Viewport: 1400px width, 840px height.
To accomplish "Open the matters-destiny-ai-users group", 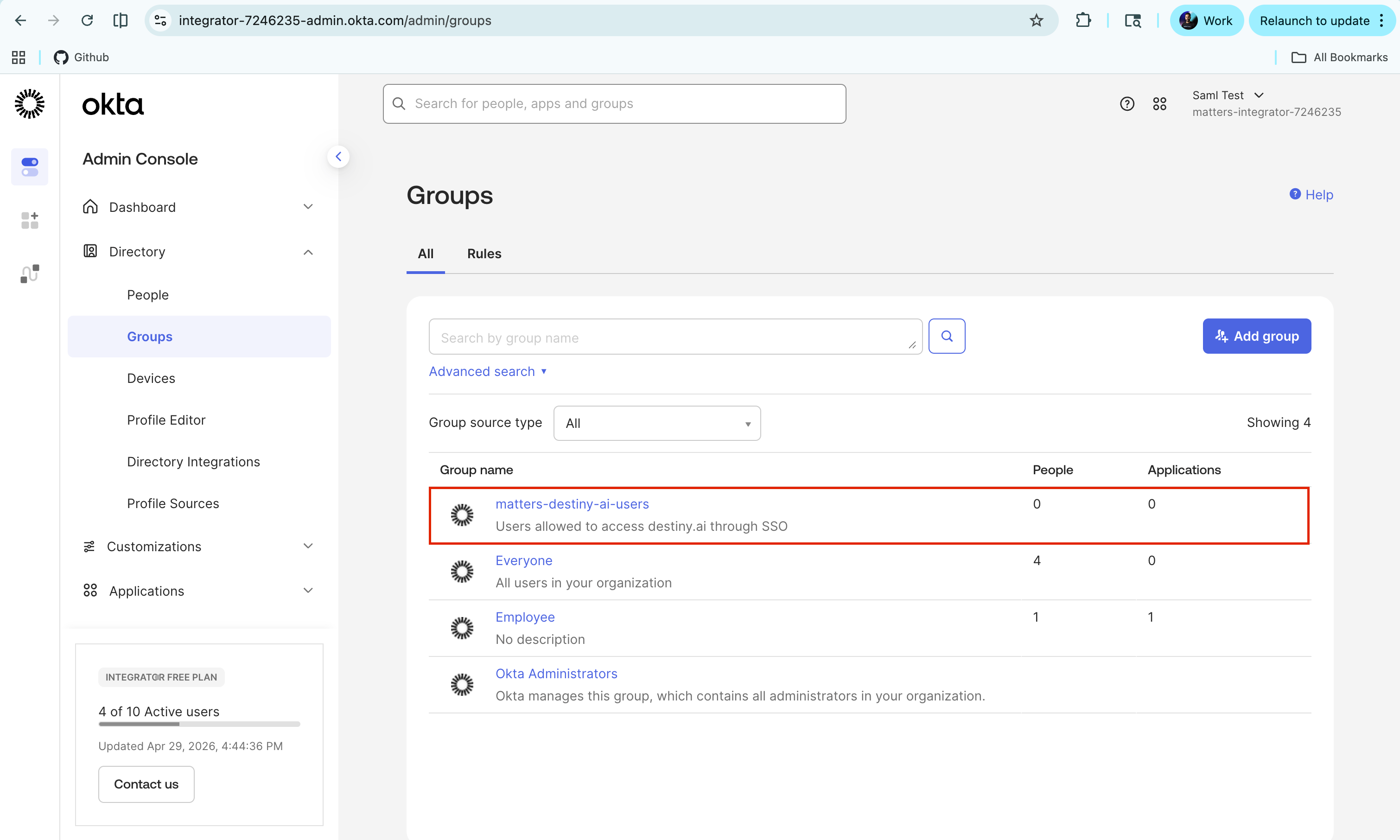I will coord(572,504).
